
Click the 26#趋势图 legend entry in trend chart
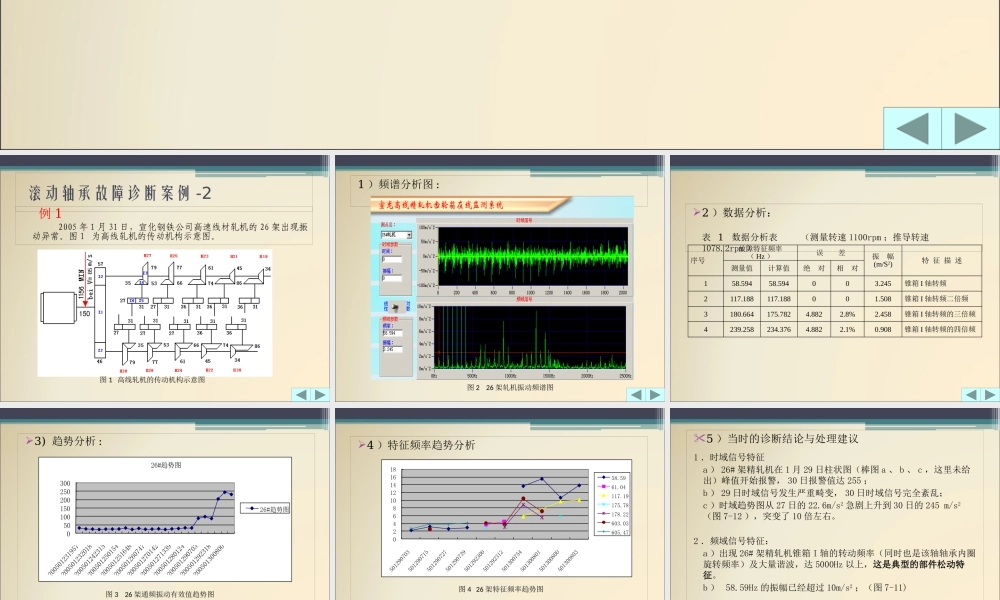[265, 509]
